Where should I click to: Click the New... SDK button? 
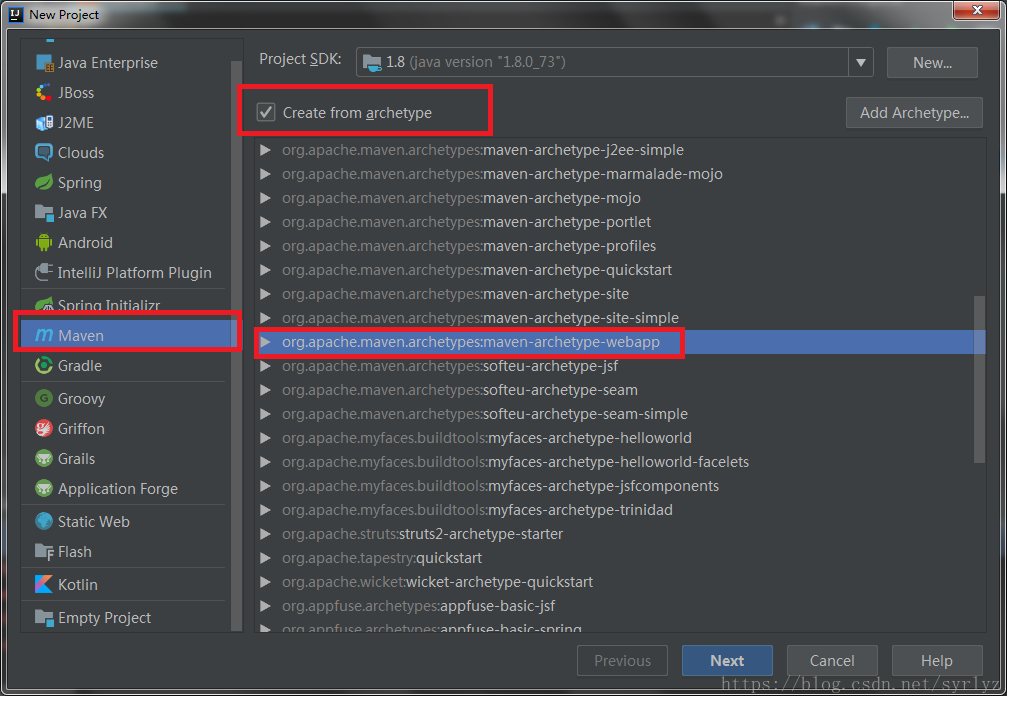[933, 63]
